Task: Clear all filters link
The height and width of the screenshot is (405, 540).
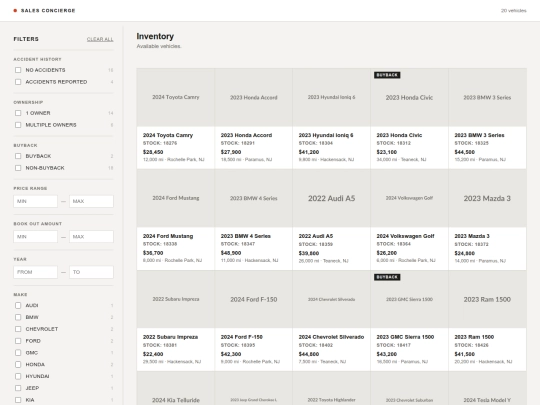Action: tap(100, 39)
